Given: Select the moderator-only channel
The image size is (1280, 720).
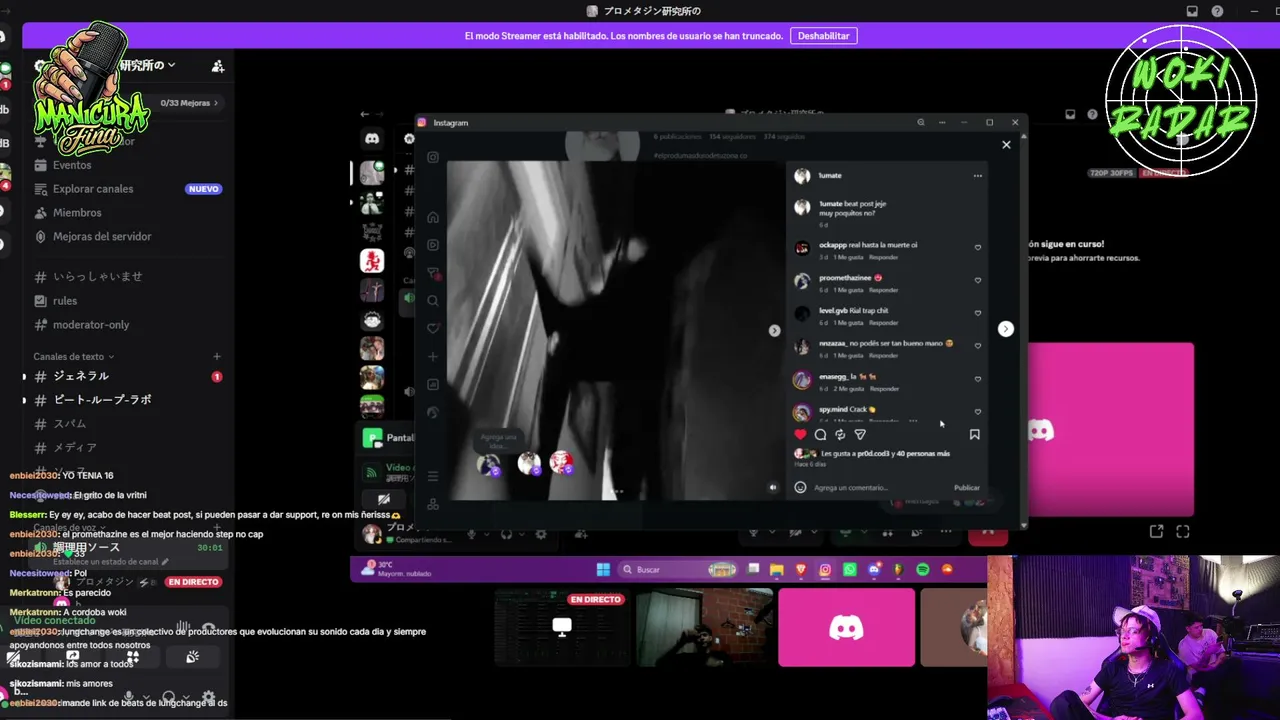Looking at the screenshot, I should [x=91, y=325].
